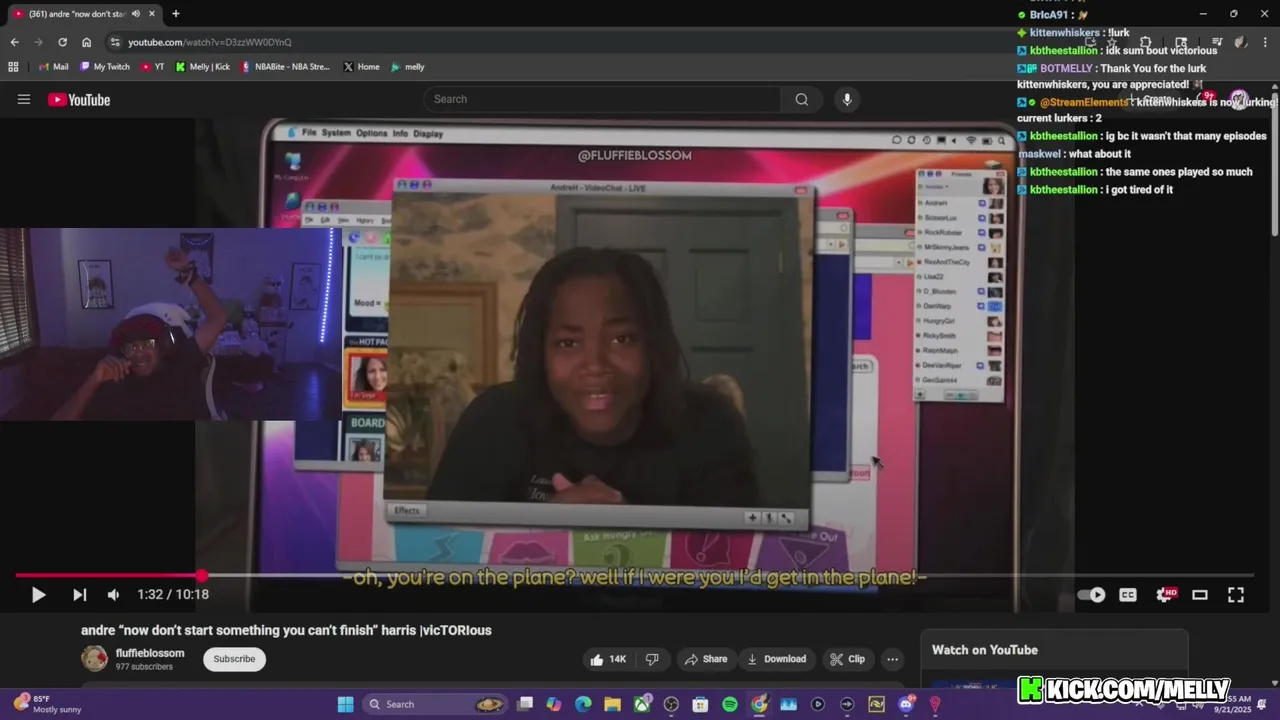
Task: Subscribe to fluffieblossom channel
Action: [234, 659]
